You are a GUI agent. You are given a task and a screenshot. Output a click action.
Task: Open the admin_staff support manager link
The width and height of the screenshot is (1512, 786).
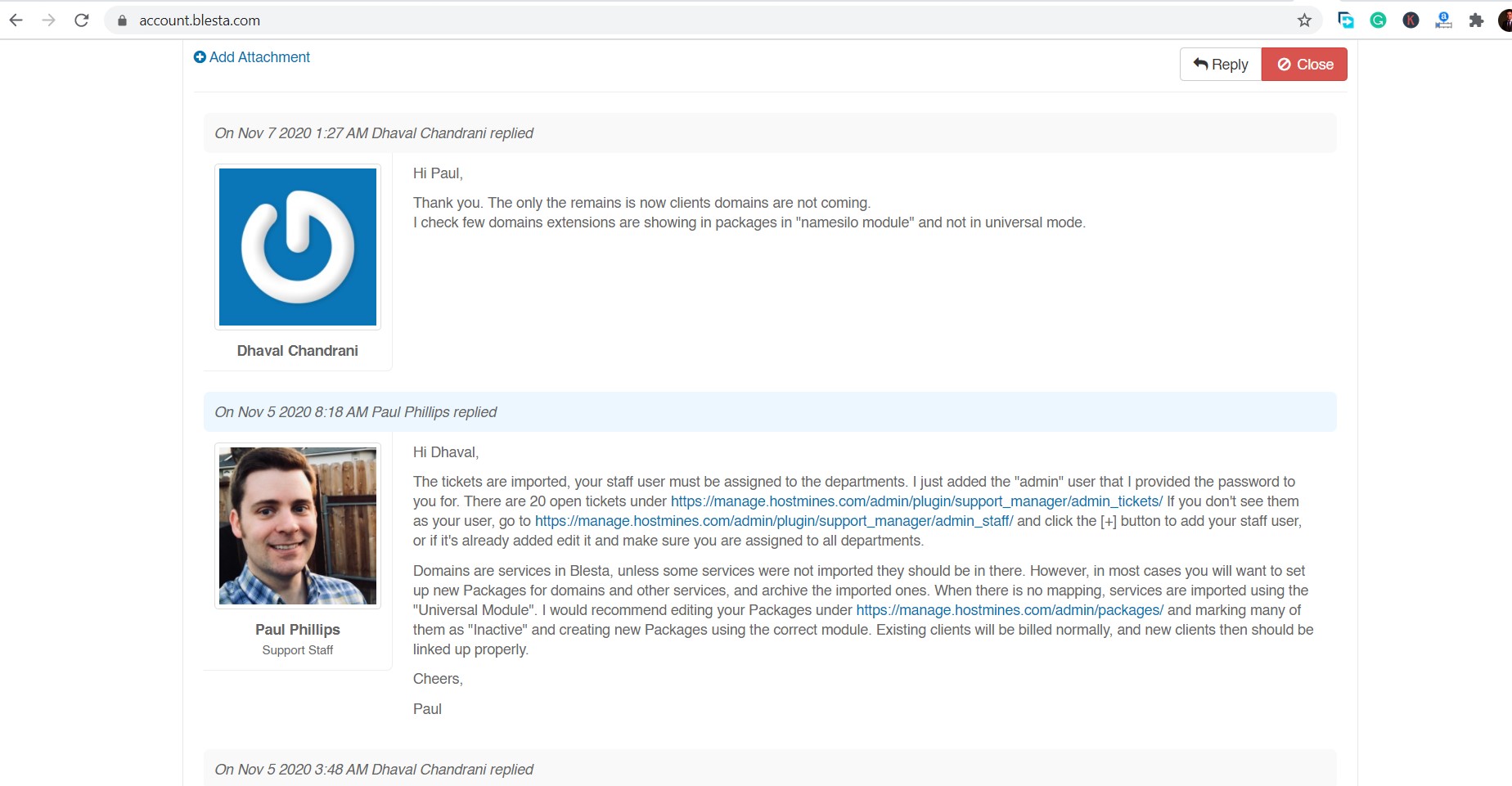point(774,521)
